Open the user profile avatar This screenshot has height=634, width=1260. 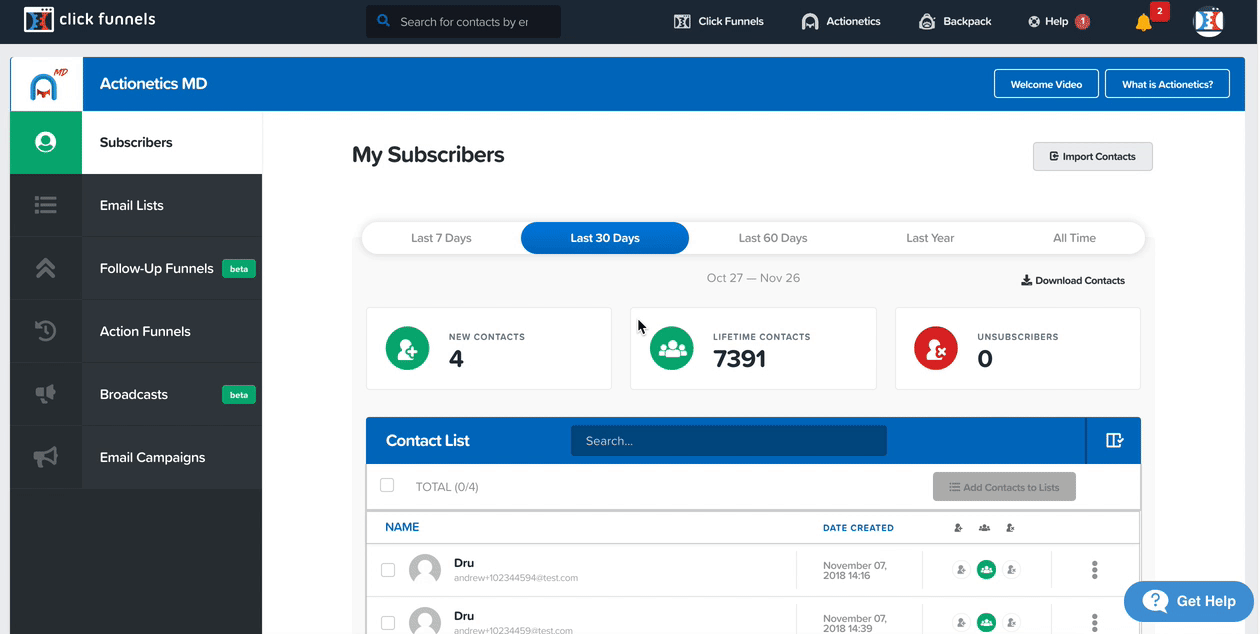click(x=1209, y=21)
